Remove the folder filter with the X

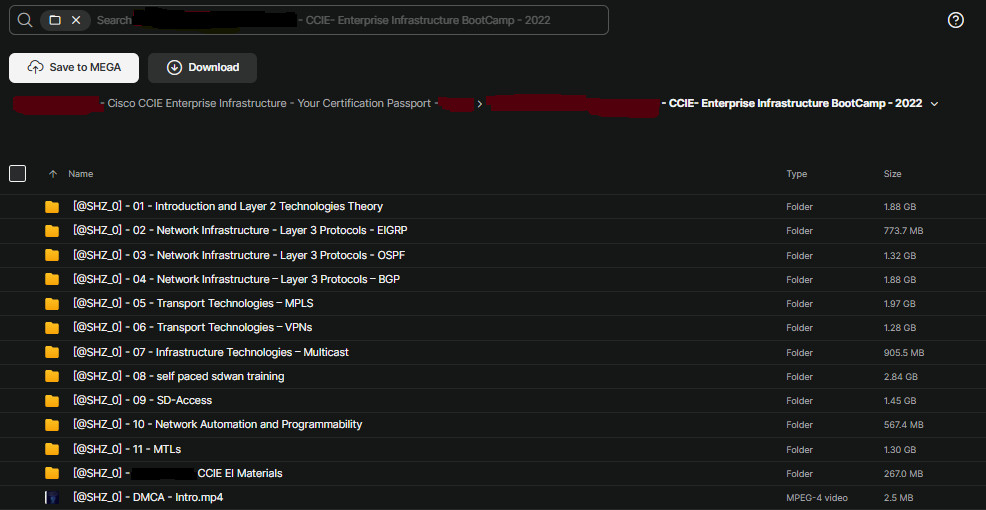click(x=76, y=20)
